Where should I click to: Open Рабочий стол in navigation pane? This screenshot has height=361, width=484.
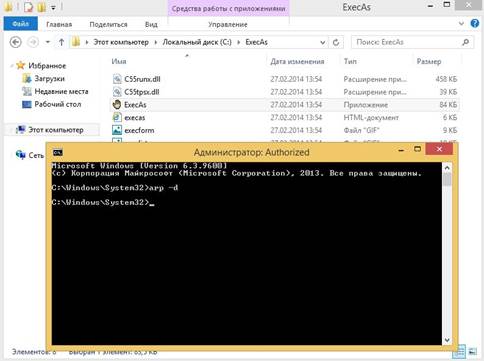coord(58,104)
